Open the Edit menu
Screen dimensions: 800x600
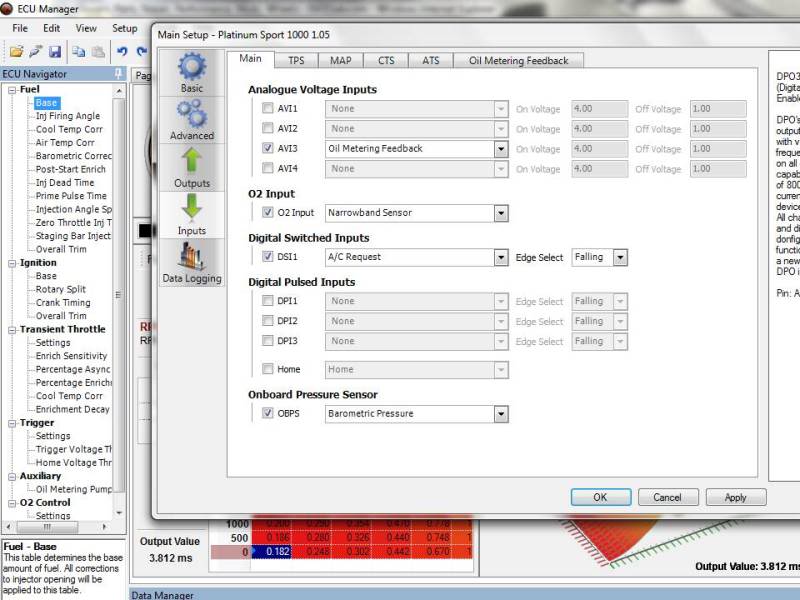coord(51,29)
